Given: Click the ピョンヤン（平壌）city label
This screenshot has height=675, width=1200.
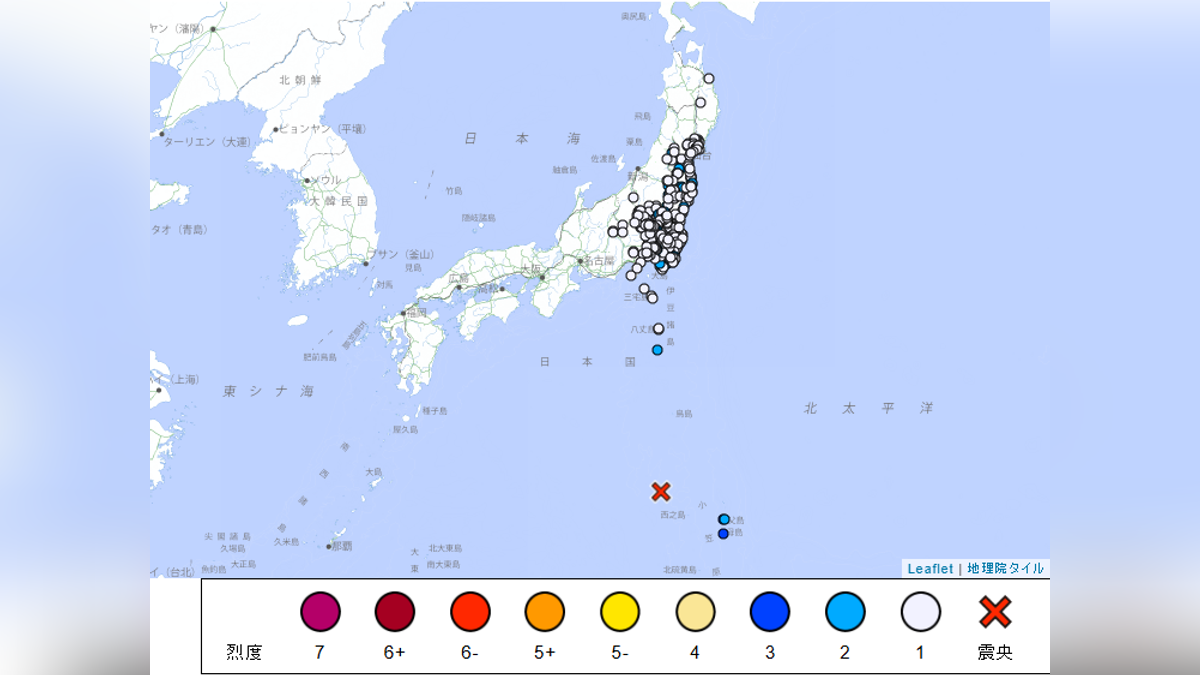Looking at the screenshot, I should point(323,129).
